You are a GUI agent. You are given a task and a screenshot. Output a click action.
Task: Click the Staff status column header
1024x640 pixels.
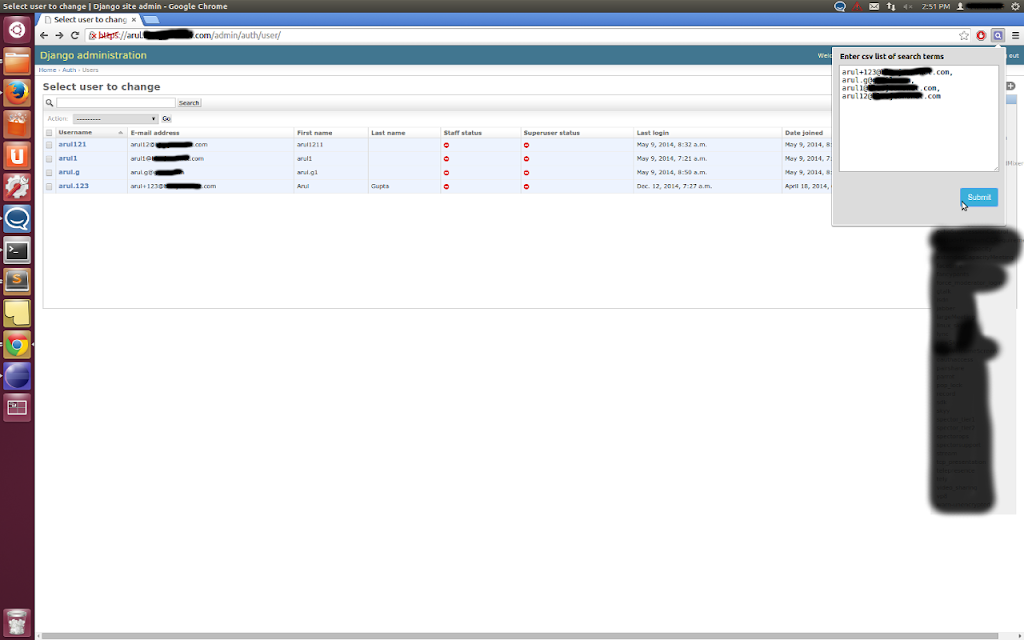[x=462, y=133]
